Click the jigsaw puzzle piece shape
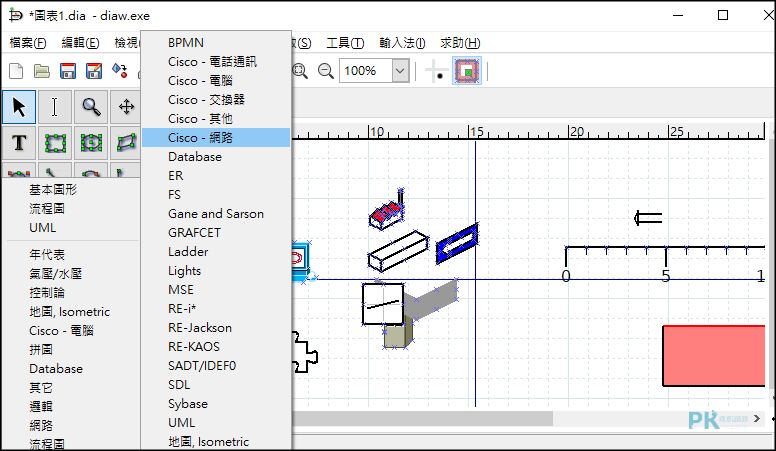The height and width of the screenshot is (451, 776). [304, 352]
